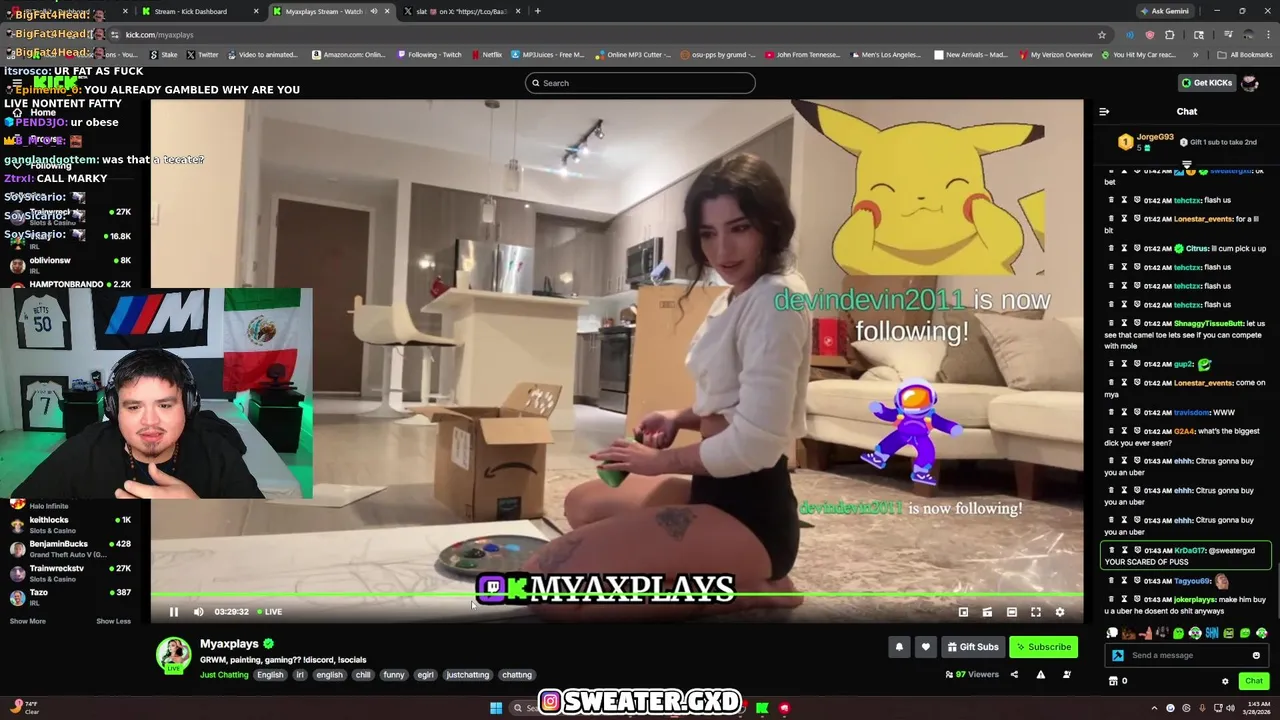Image resolution: width=1280 pixels, height=720 pixels.
Task: Open the Online MP3 Cutter bookmark
Action: click(x=632, y=55)
